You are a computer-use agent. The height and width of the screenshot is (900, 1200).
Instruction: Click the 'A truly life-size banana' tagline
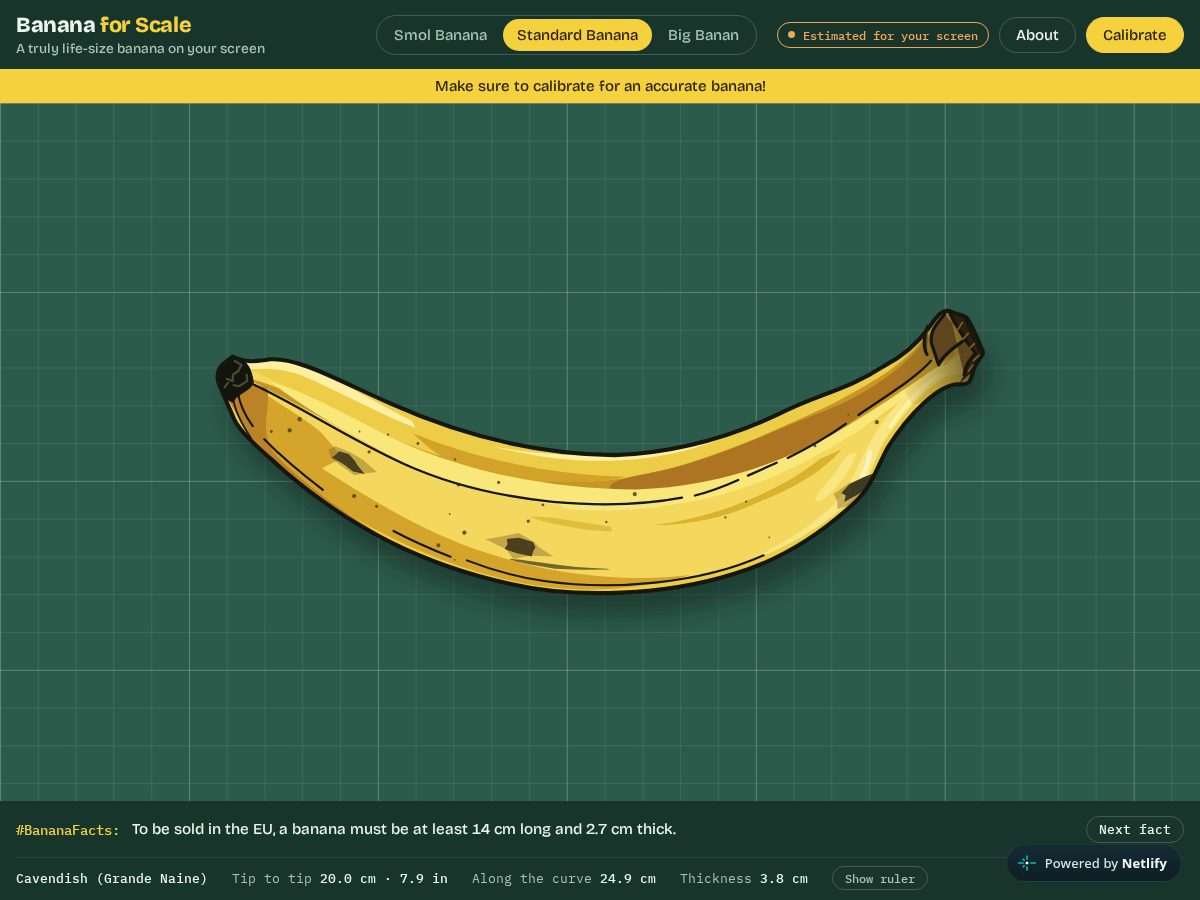point(141,48)
